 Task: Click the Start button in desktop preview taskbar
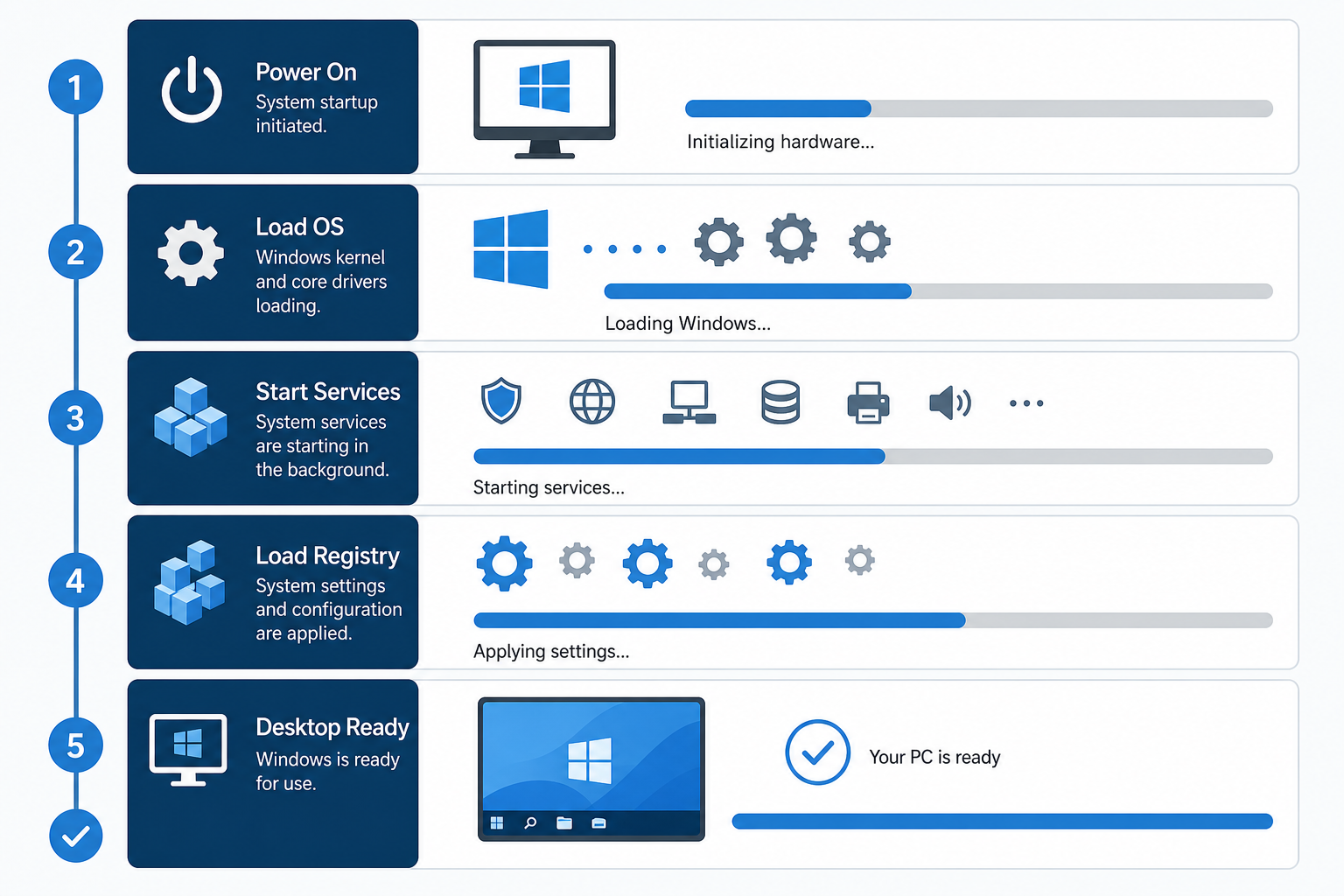click(497, 822)
